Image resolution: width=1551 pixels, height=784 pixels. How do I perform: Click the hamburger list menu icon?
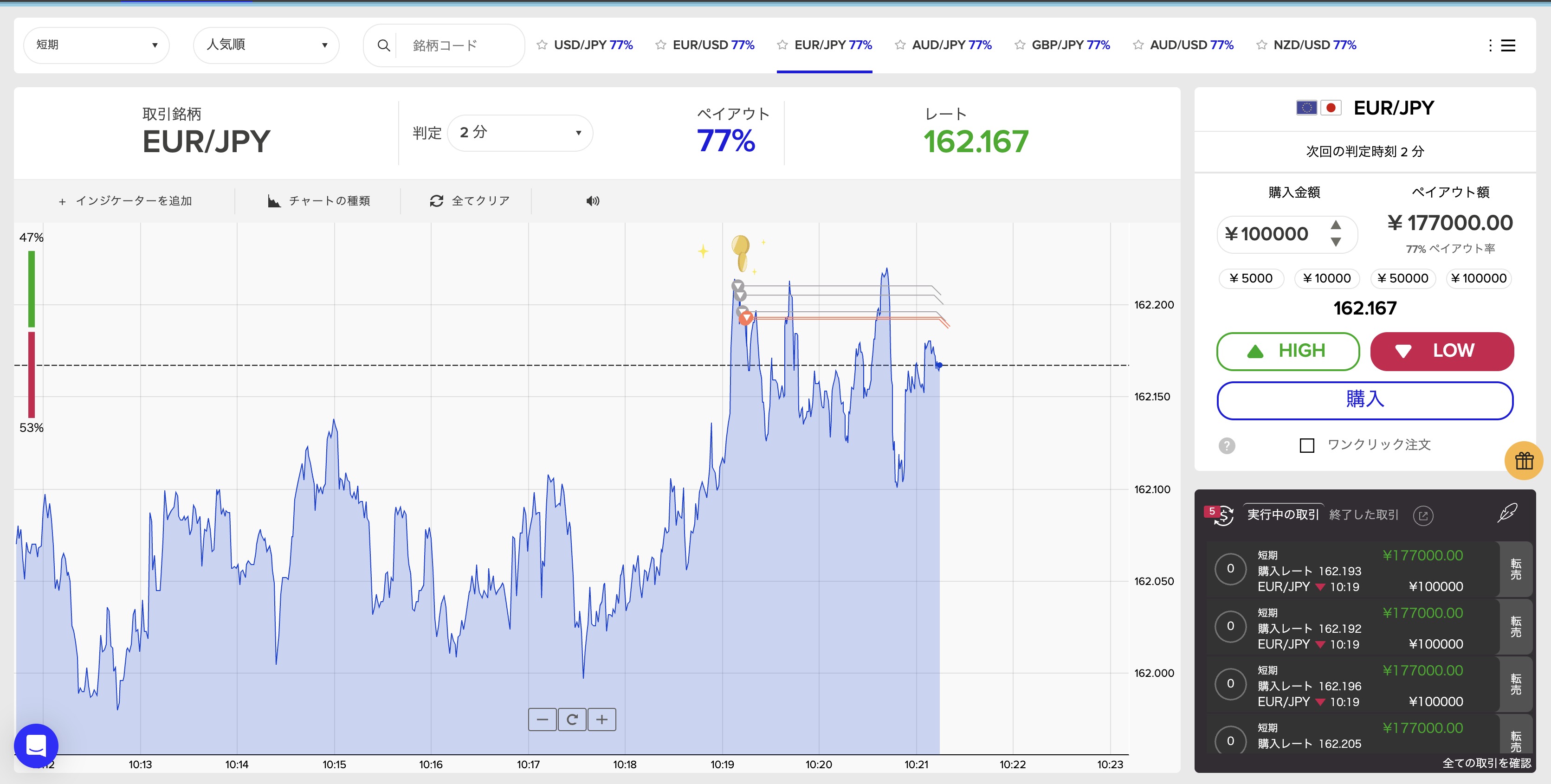click(x=1508, y=46)
